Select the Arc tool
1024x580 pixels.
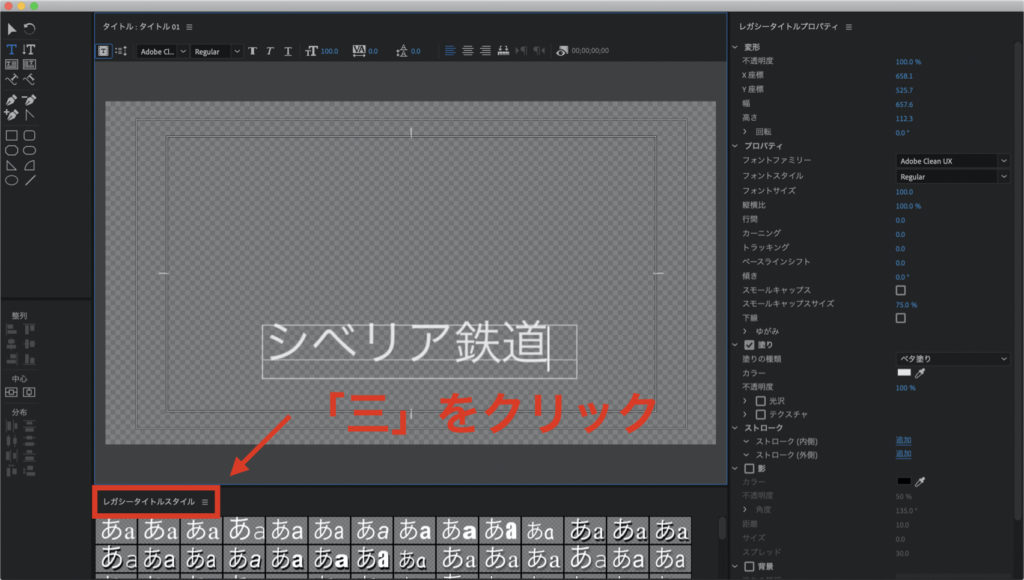(29, 165)
